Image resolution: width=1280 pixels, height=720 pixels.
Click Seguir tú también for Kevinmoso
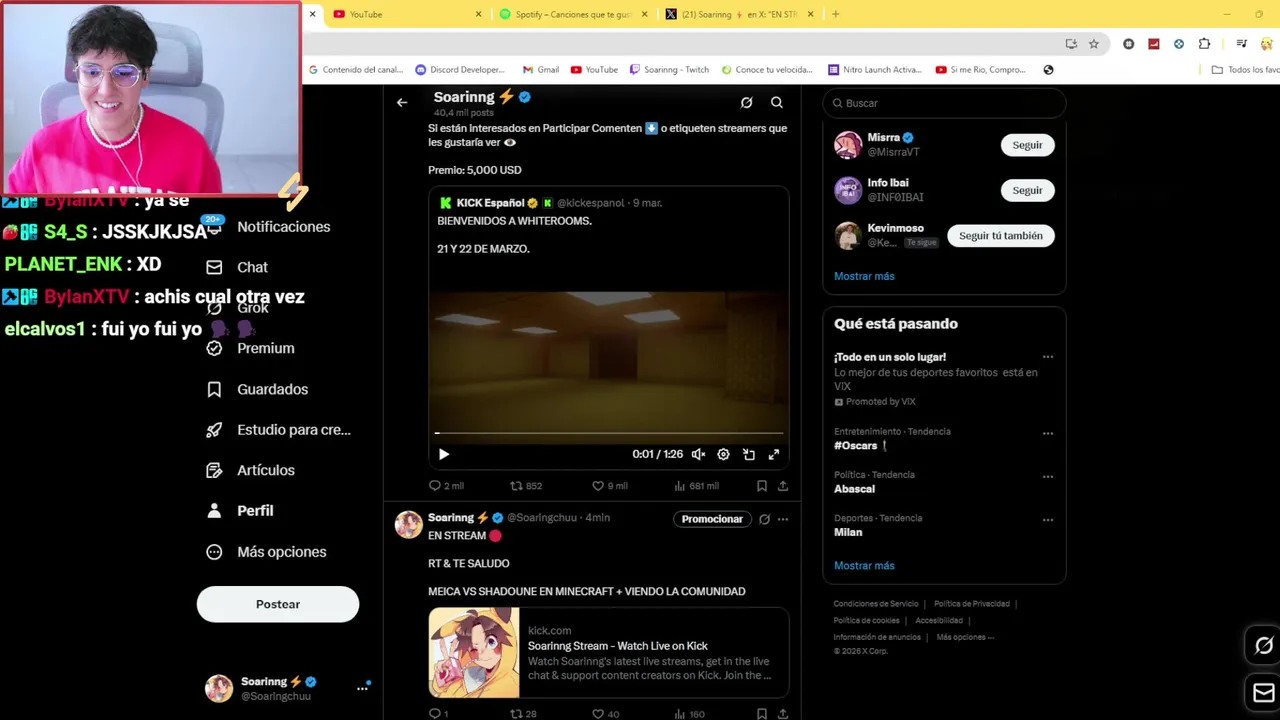[1001, 236]
